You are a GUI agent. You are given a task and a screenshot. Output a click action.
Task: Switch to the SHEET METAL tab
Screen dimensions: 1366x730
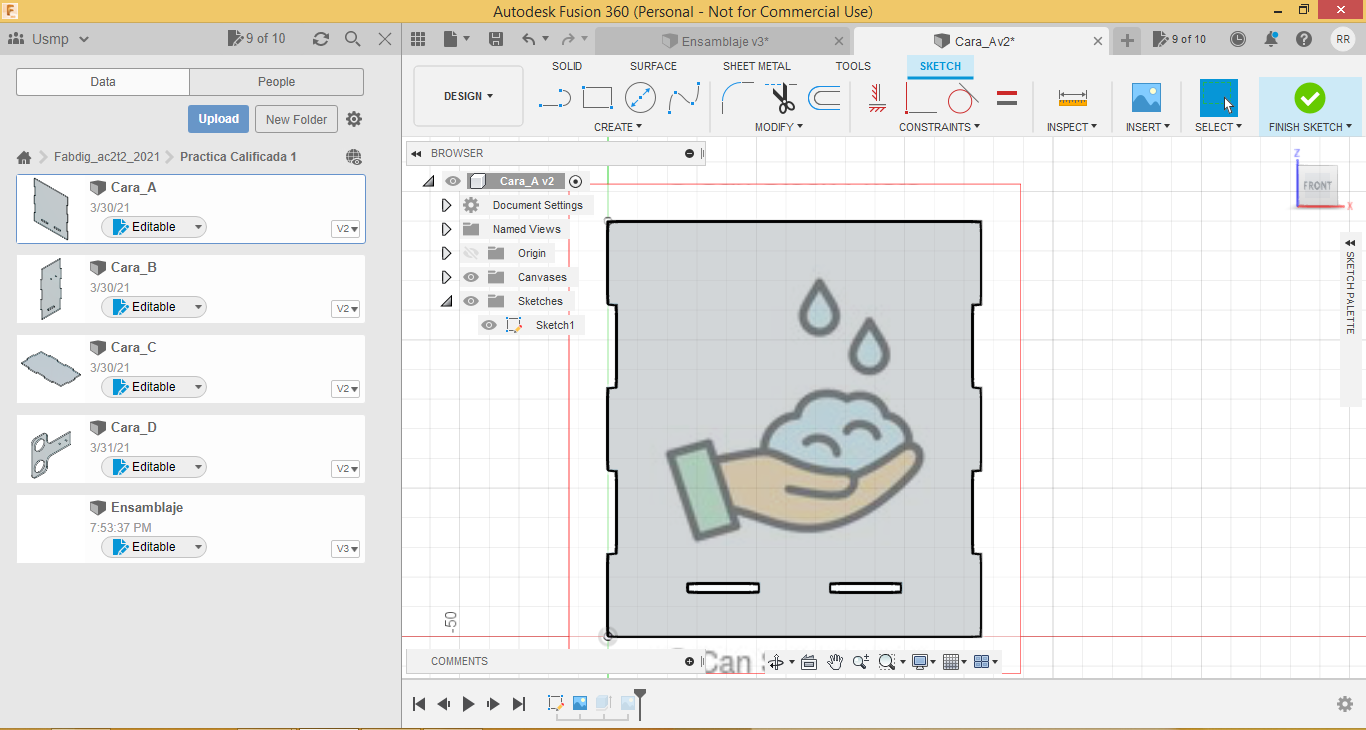(756, 66)
